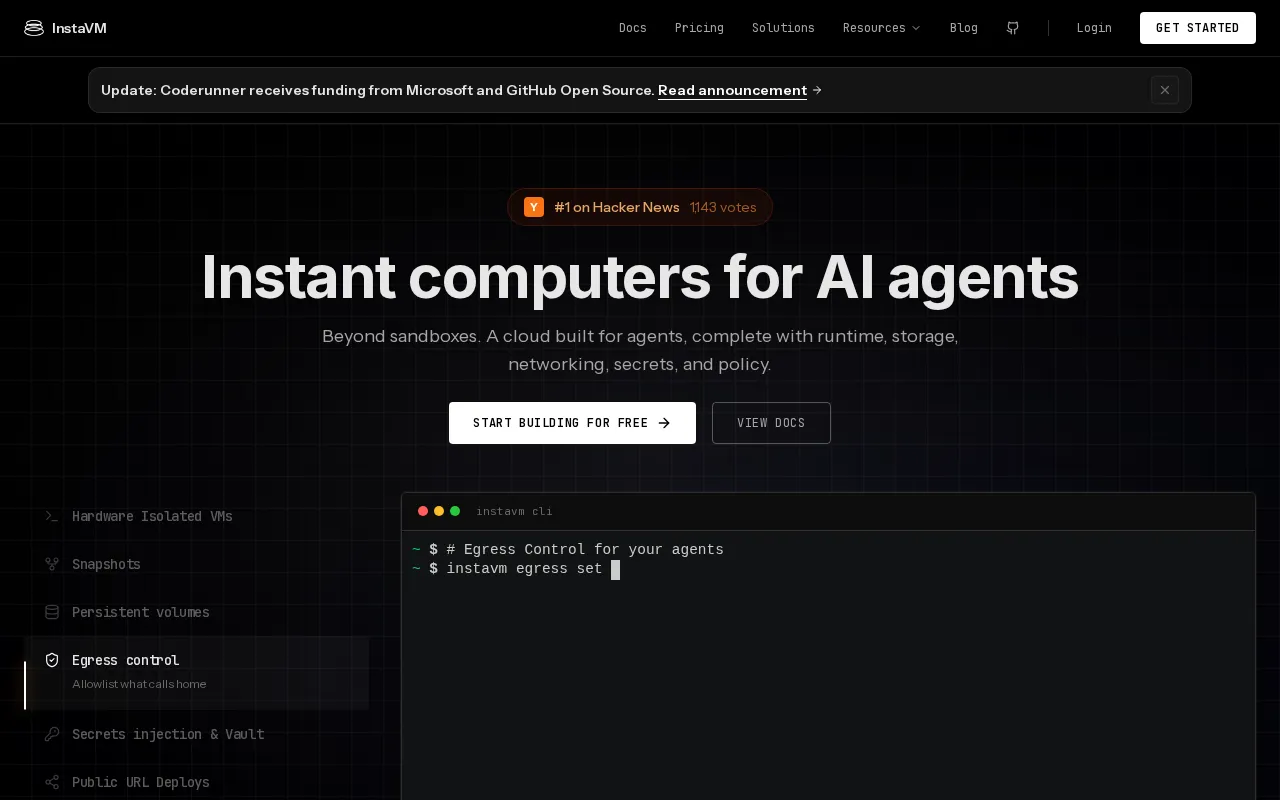The image size is (1280, 800).
Task: Click the shield icon beside Egress control
Action: [52, 660]
